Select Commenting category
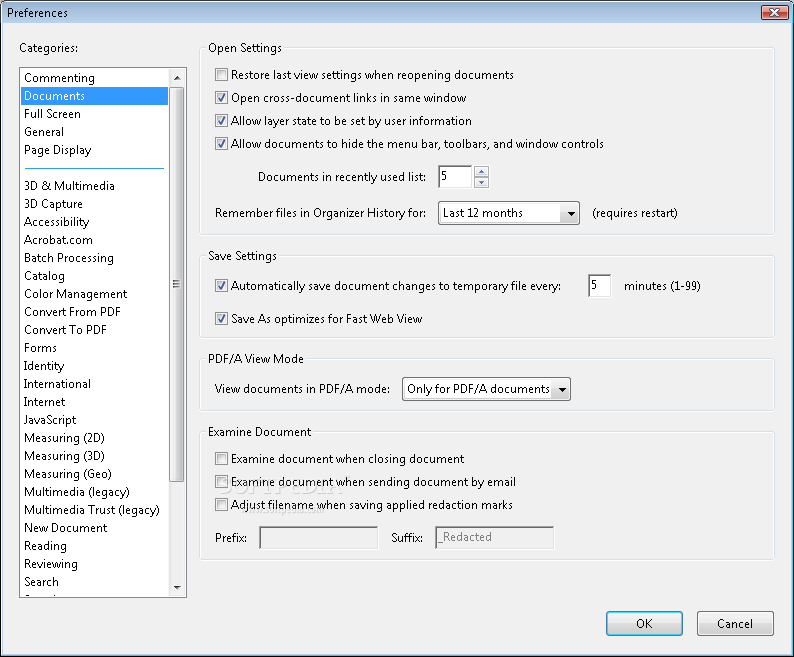The height and width of the screenshot is (657, 794). [x=94, y=78]
